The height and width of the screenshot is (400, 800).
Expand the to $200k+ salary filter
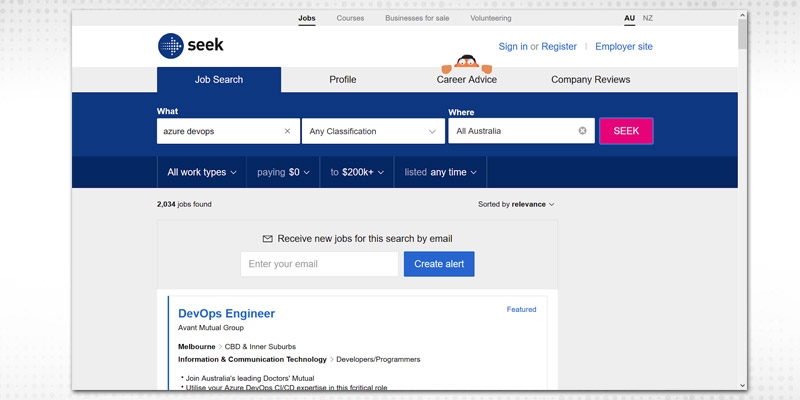(357, 172)
